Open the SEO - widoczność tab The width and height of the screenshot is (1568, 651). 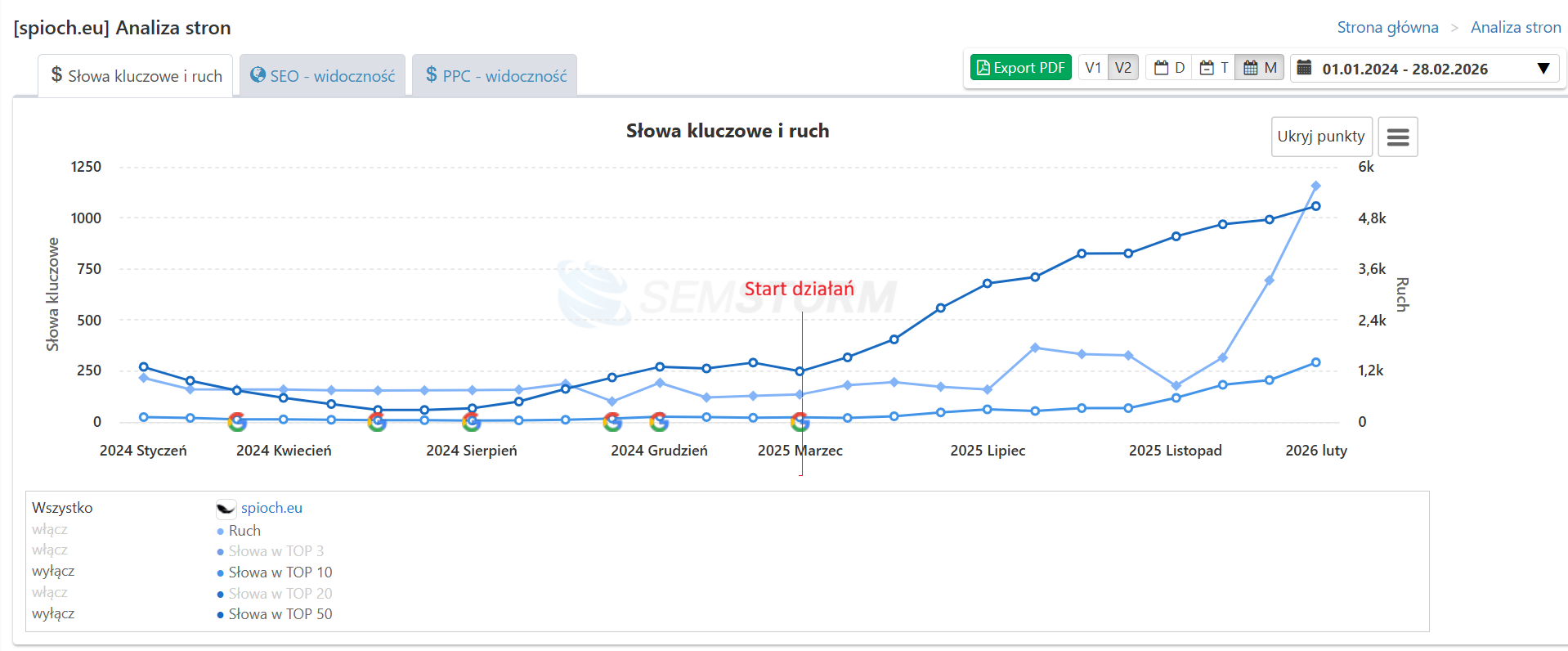(x=323, y=76)
